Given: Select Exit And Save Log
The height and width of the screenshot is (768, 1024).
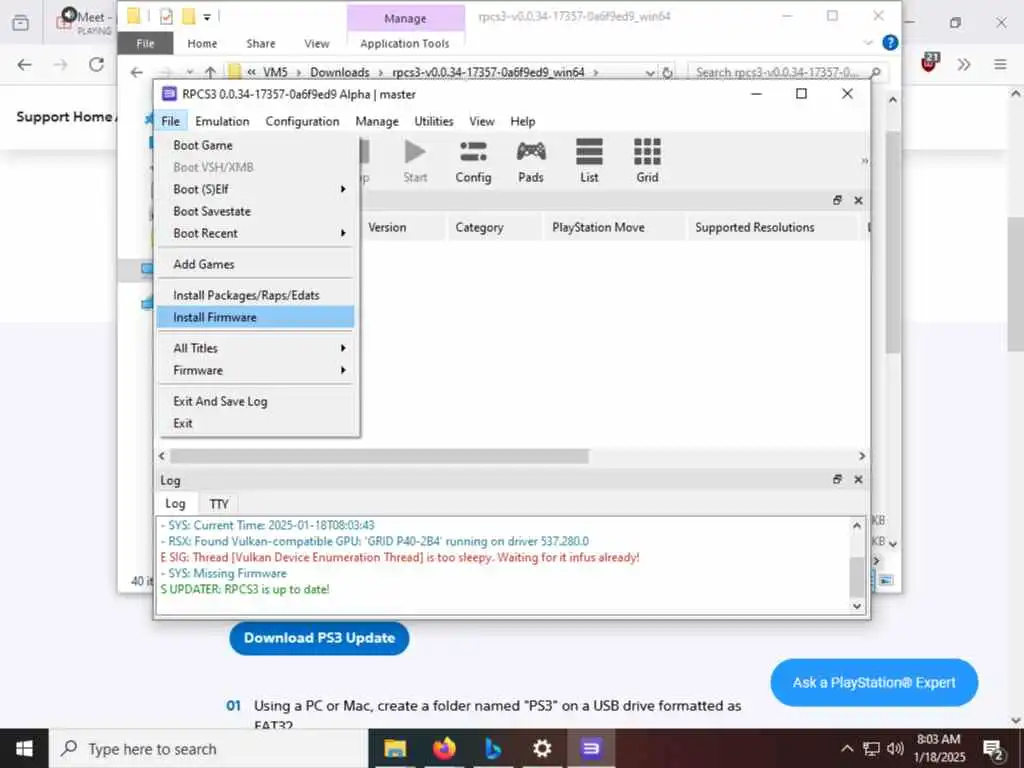Looking at the screenshot, I should 255,401.
